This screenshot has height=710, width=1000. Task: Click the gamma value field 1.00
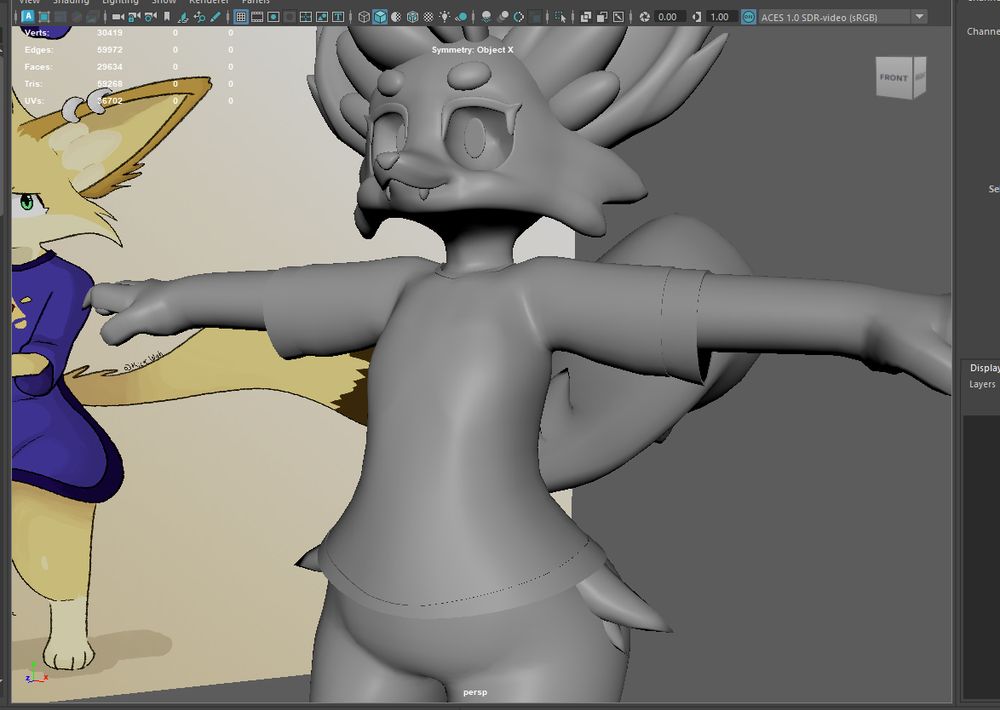pos(721,17)
